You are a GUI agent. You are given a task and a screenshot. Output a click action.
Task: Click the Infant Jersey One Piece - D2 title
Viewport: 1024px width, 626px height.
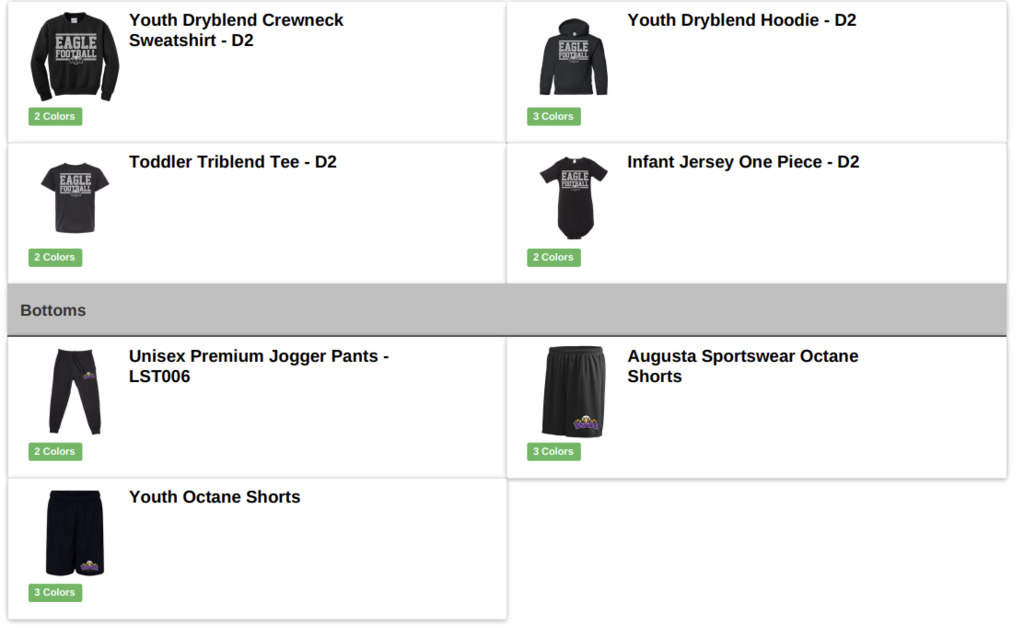click(743, 162)
